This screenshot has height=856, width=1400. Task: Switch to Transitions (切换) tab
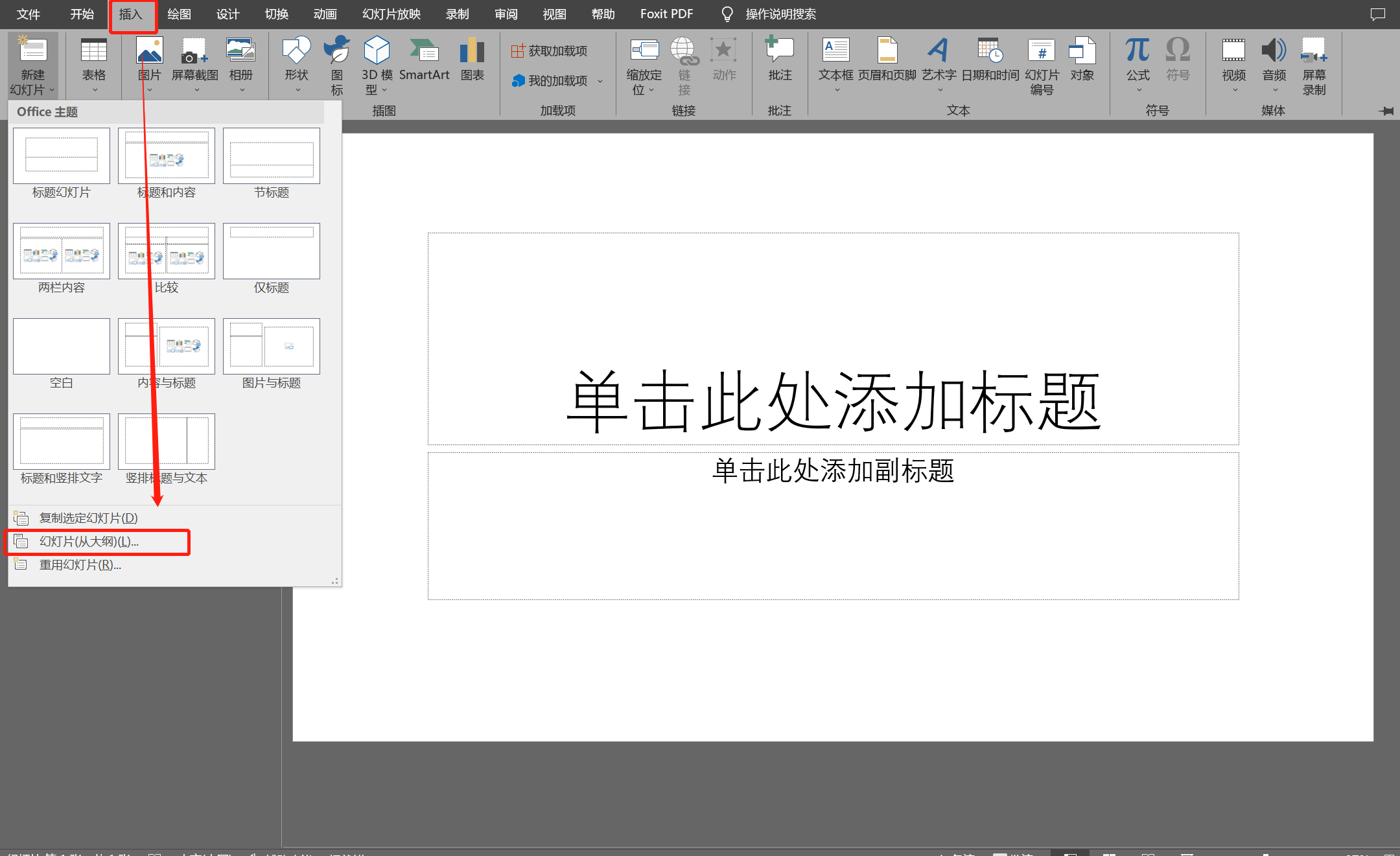click(x=277, y=14)
